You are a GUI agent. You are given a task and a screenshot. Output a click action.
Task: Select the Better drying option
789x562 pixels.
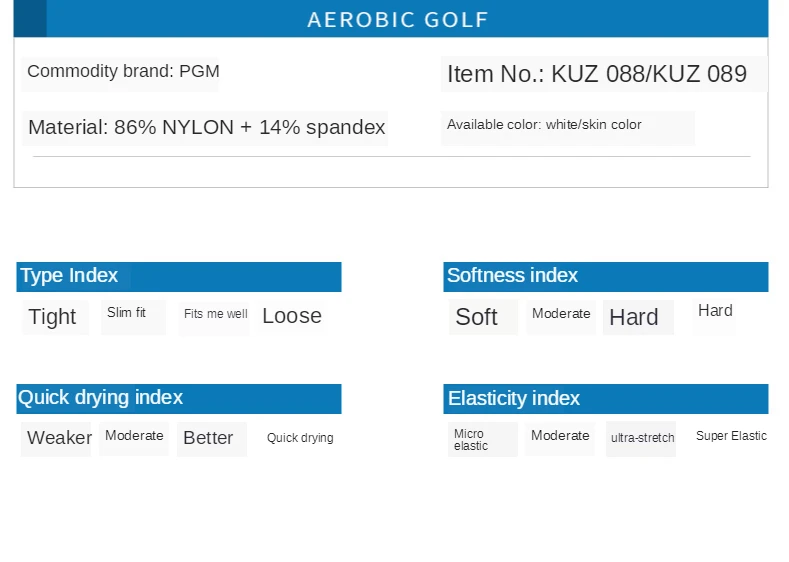208,438
